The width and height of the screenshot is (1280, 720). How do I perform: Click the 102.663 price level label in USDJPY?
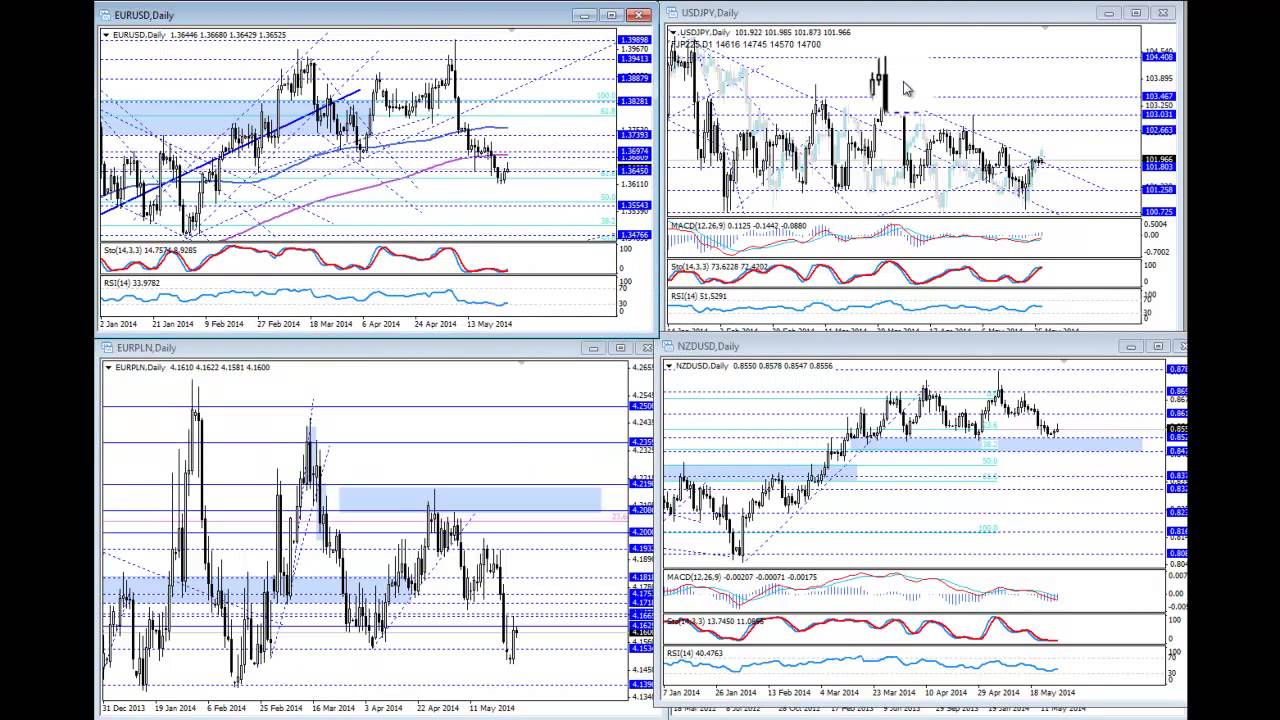(1159, 130)
